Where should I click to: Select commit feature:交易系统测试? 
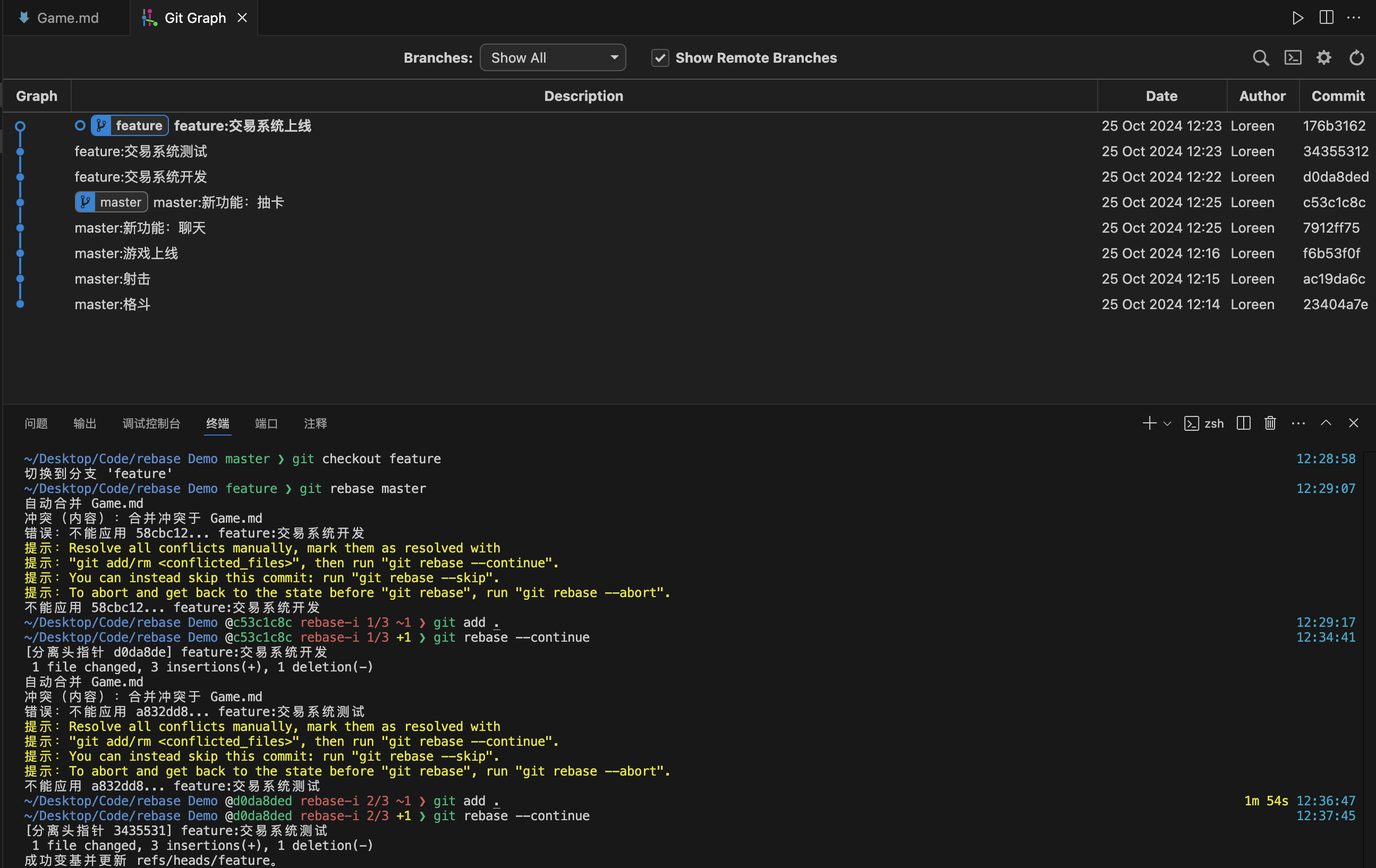(141, 151)
